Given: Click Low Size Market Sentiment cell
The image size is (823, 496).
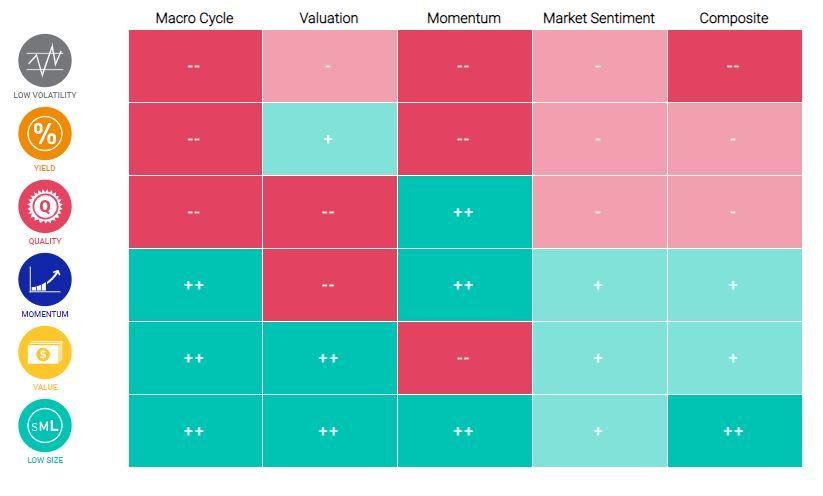Looking at the screenshot, I should pyautogui.click(x=598, y=431).
